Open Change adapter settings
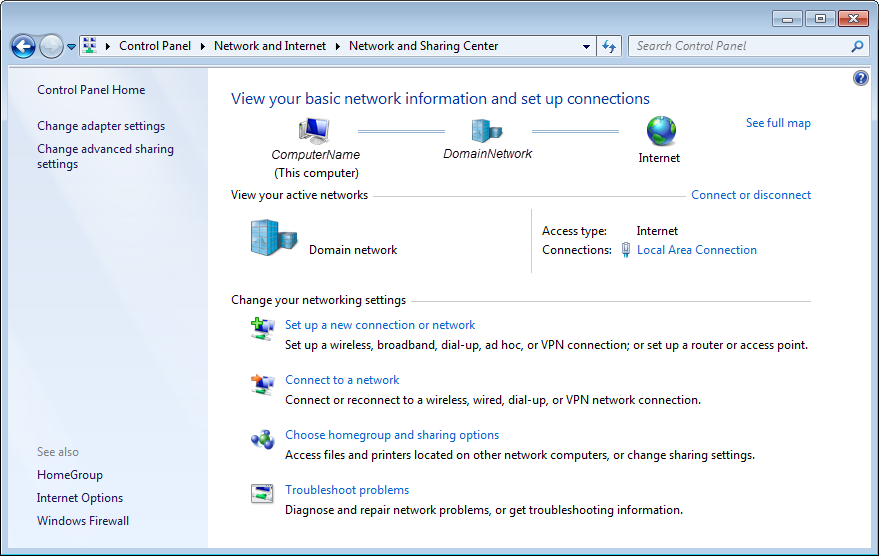The image size is (879, 556). coord(101,126)
